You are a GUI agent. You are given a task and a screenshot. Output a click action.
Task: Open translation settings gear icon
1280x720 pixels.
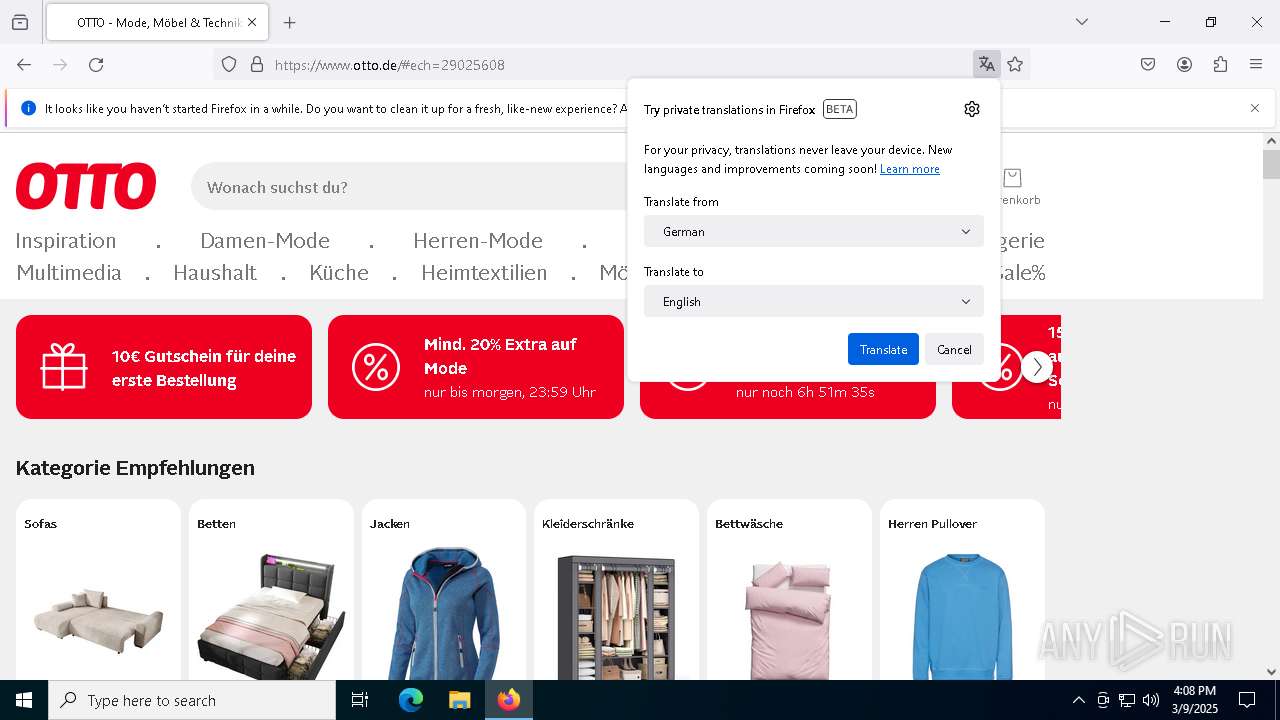[x=972, y=109]
